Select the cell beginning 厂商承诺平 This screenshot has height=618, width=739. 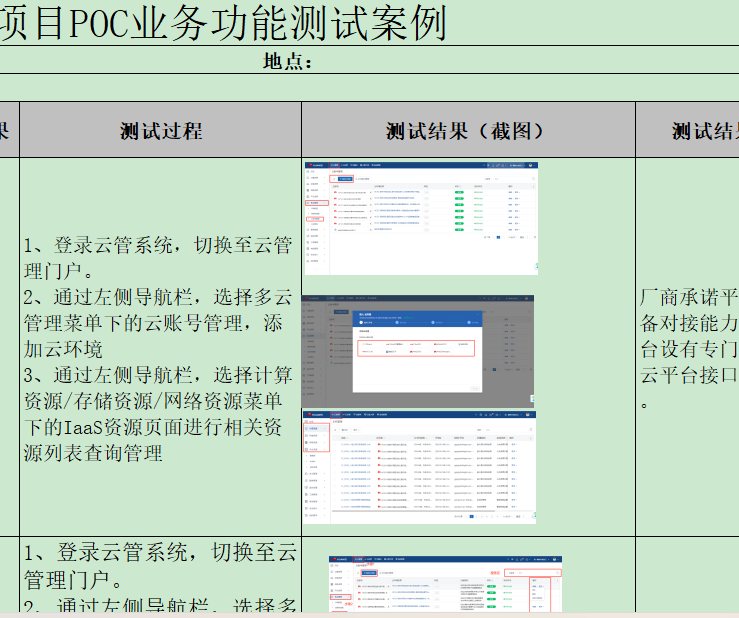[687, 347]
